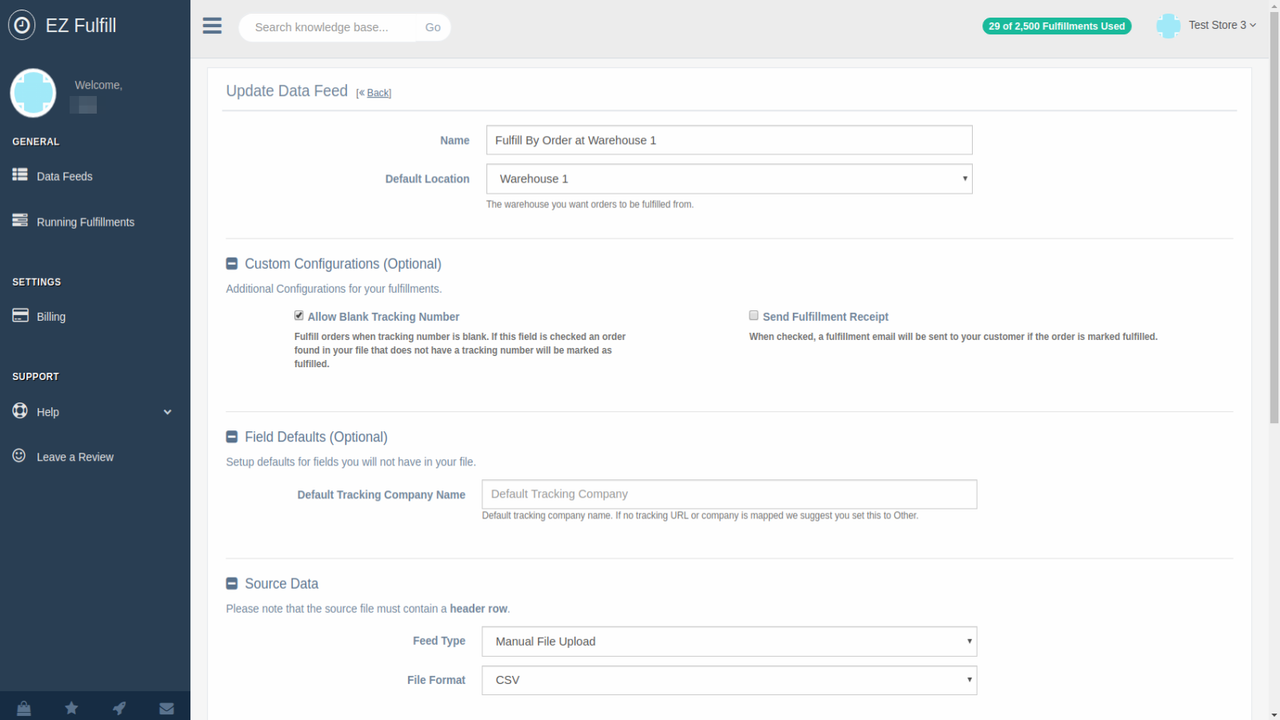The height and width of the screenshot is (720, 1280).
Task: Disable the Allow Blank Tracking Number option
Action: (298, 315)
